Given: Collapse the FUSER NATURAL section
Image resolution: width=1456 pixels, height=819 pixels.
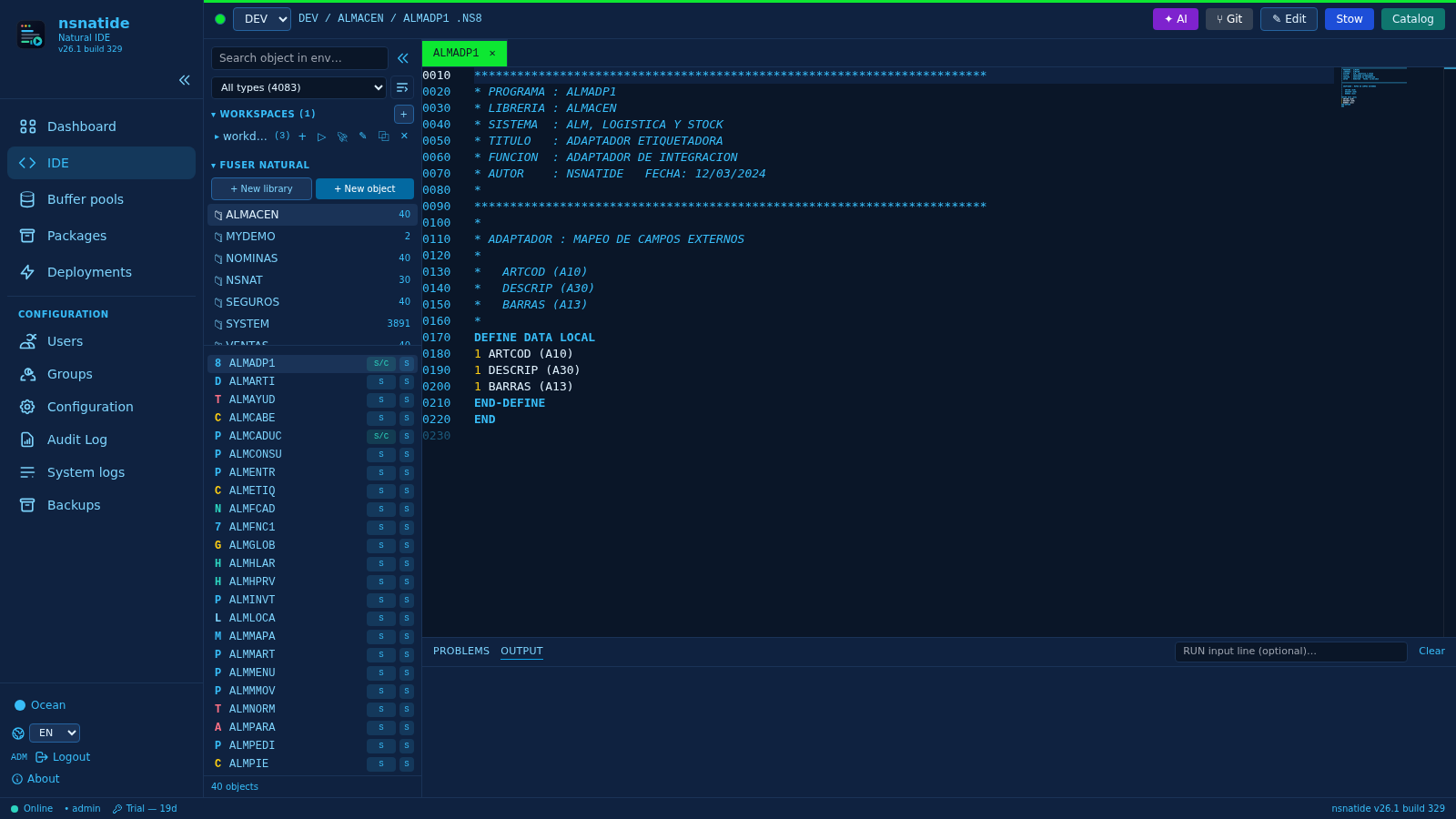Looking at the screenshot, I should (260, 166).
